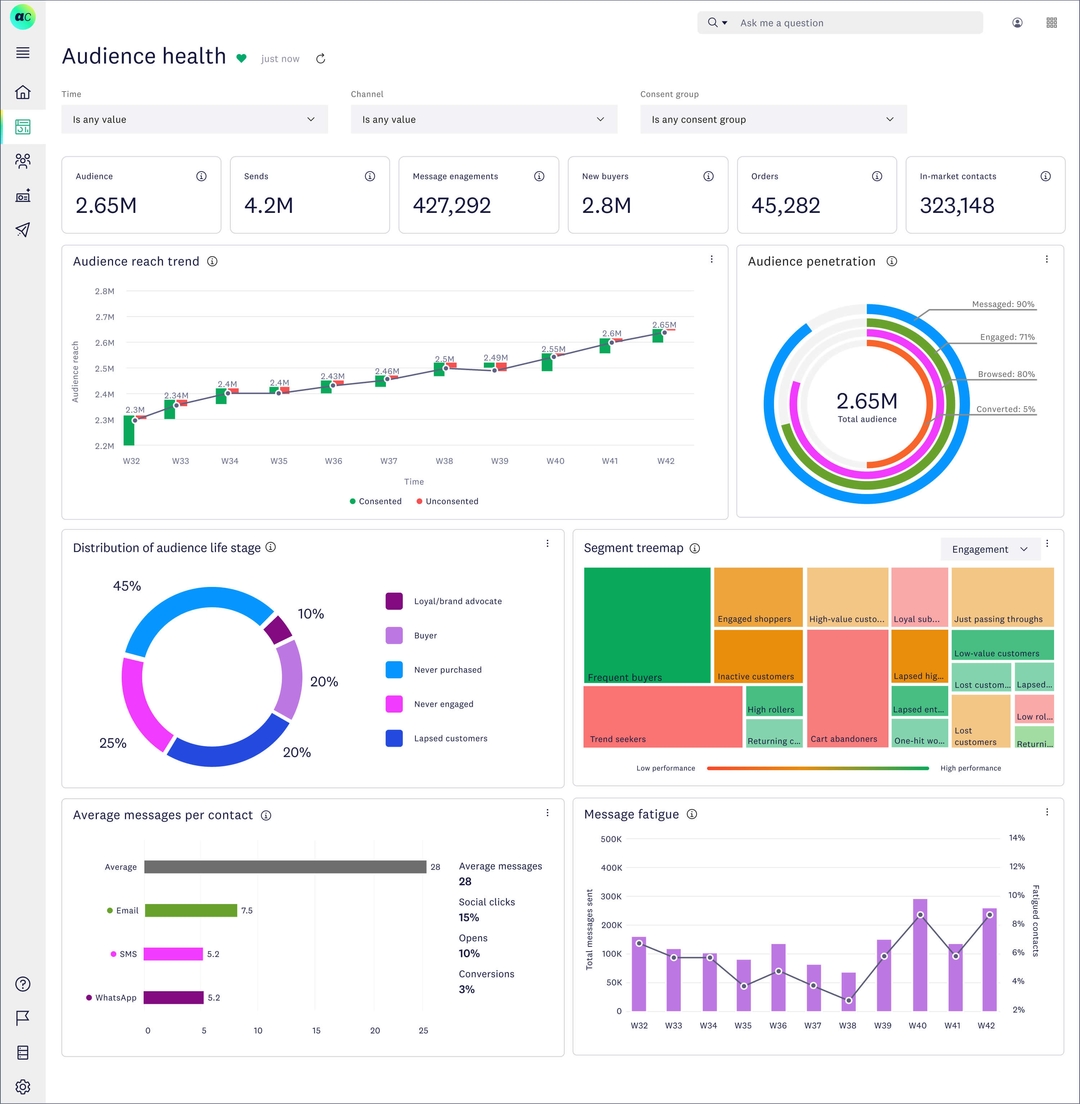The height and width of the screenshot is (1104, 1080).
Task: Open the settings gear at sidebar bottom
Action: (x=22, y=1087)
